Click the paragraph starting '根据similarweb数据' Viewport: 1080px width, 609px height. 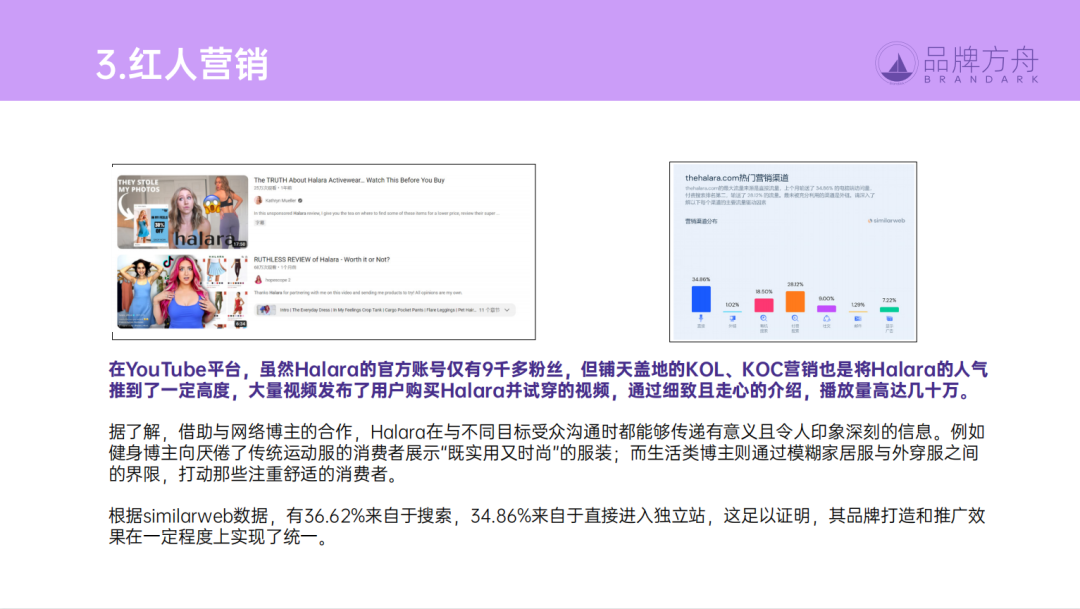tap(547, 526)
